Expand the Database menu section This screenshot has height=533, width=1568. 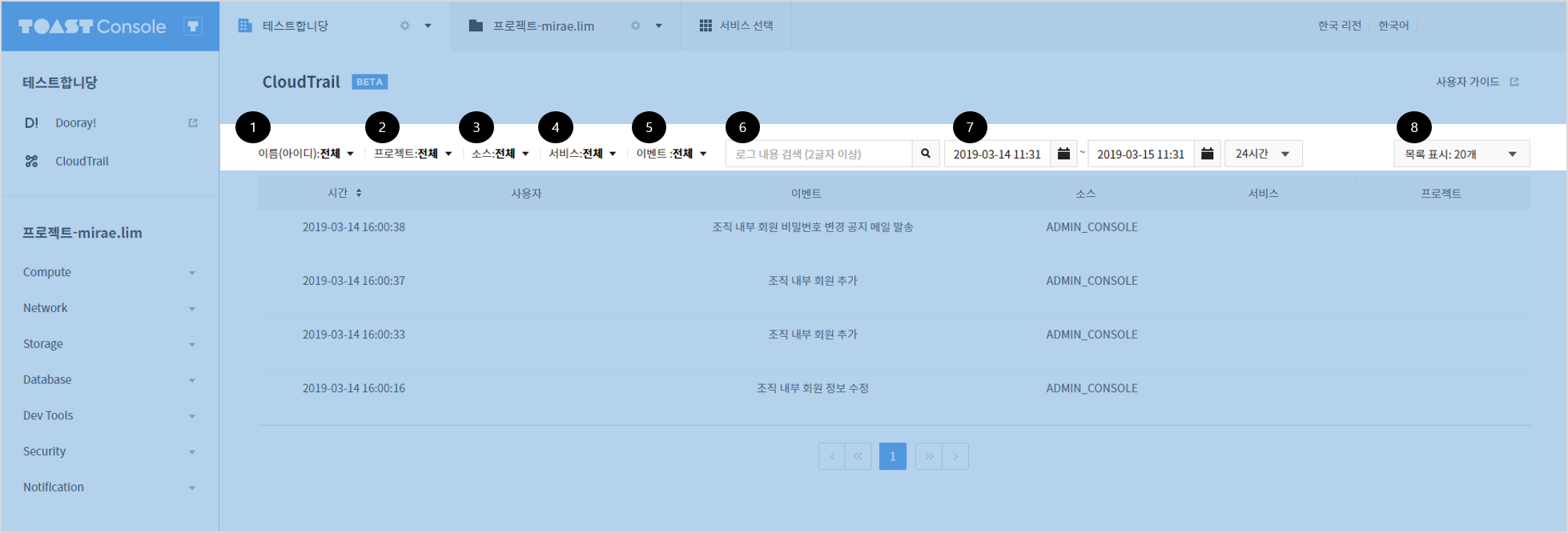point(109,379)
